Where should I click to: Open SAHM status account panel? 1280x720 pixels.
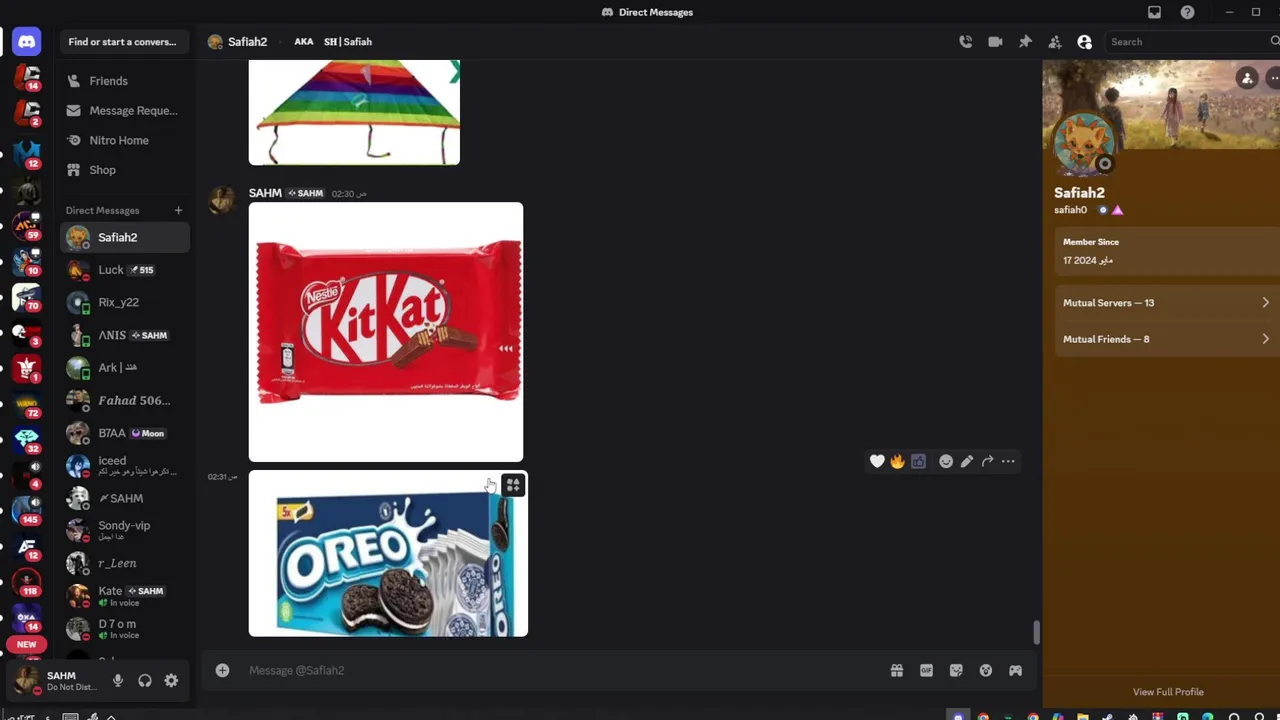(x=55, y=681)
